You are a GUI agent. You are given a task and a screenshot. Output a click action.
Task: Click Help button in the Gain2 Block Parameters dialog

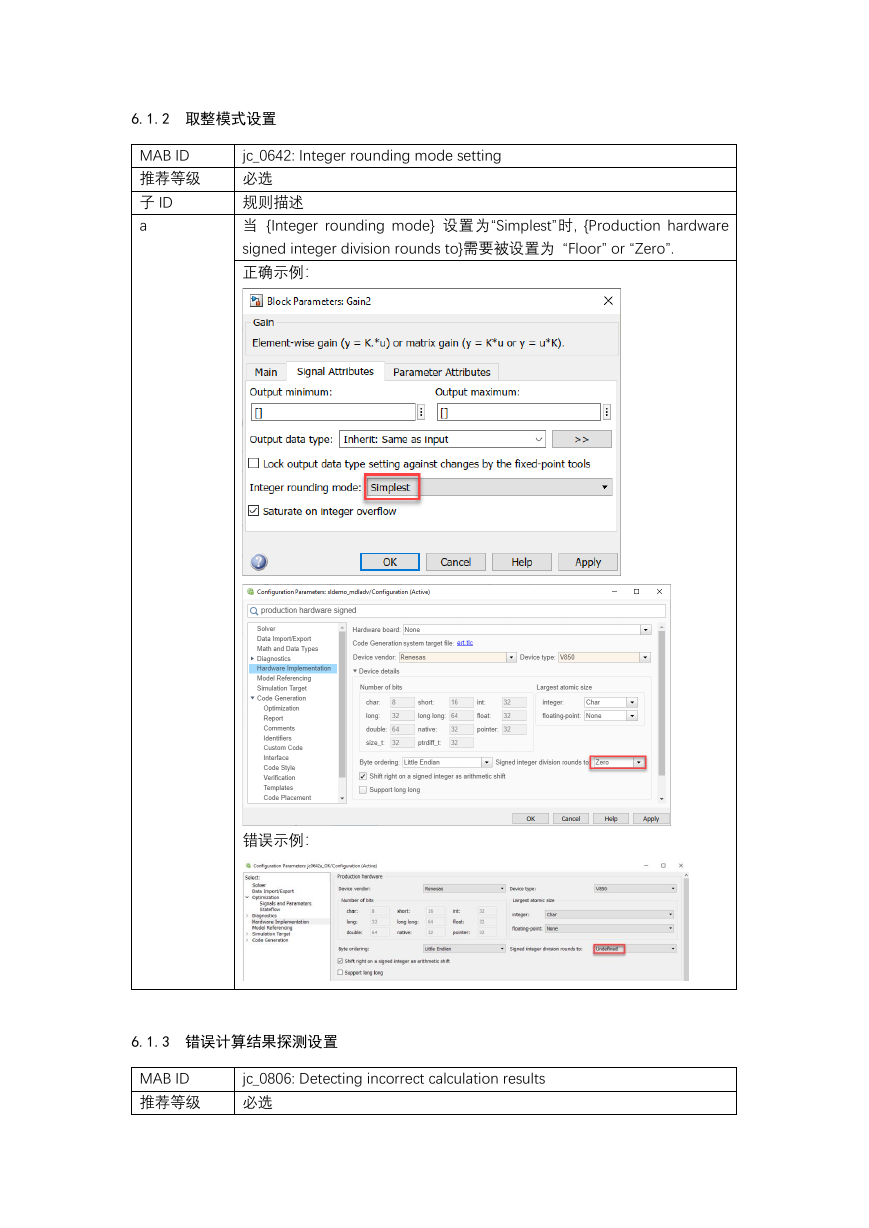[x=522, y=562]
